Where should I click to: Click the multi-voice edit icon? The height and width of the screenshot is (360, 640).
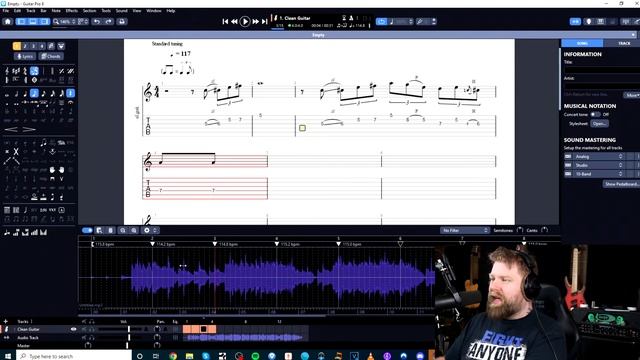click(x=51, y=46)
